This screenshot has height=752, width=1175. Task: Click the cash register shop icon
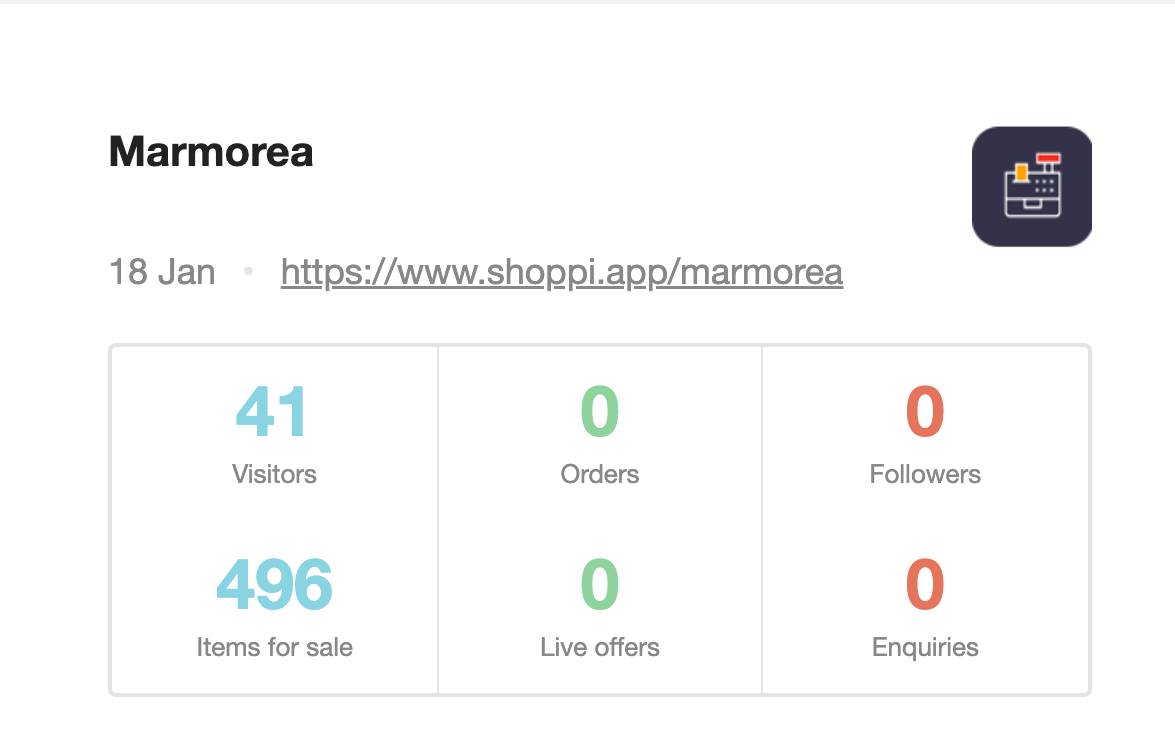(1031, 187)
